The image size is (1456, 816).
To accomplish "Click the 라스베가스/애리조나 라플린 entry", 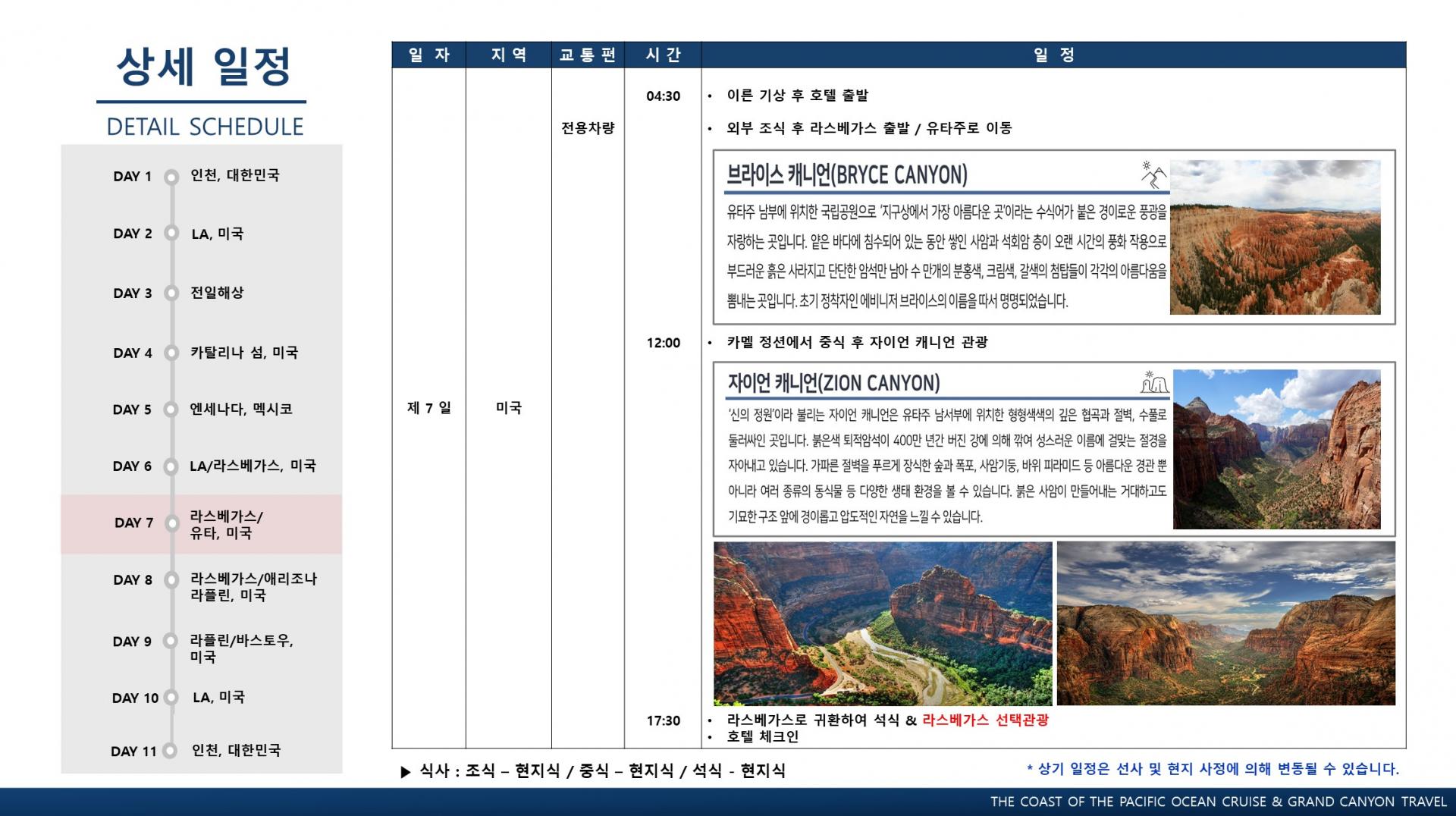I will tap(253, 587).
